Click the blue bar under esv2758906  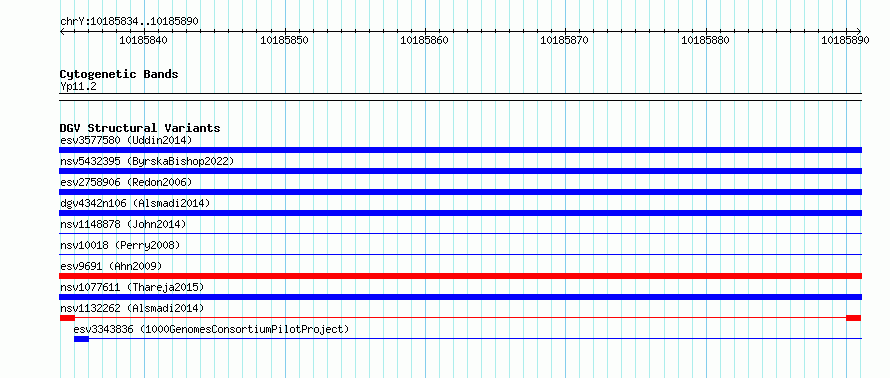click(x=460, y=192)
